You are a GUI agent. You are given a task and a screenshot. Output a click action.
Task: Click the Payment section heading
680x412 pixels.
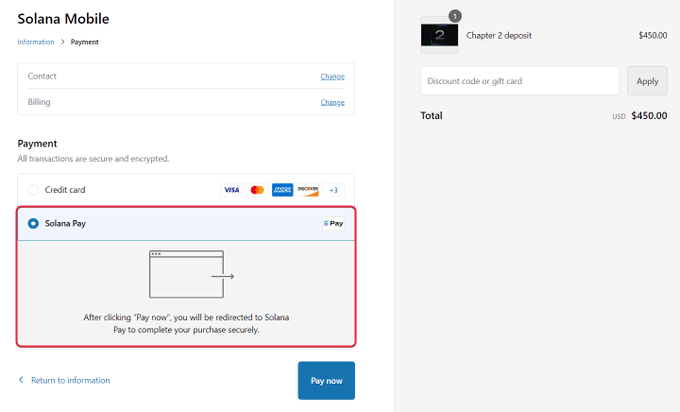coord(37,144)
